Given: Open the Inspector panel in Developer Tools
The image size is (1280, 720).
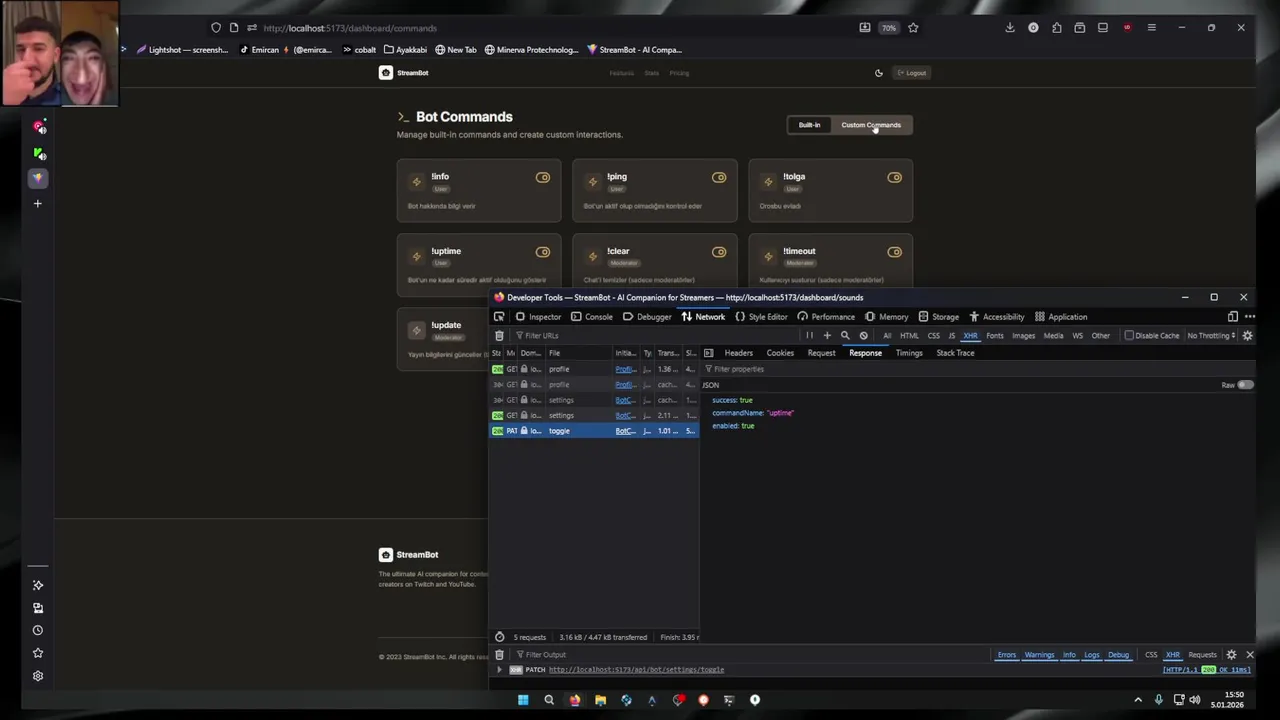Looking at the screenshot, I should [x=538, y=317].
